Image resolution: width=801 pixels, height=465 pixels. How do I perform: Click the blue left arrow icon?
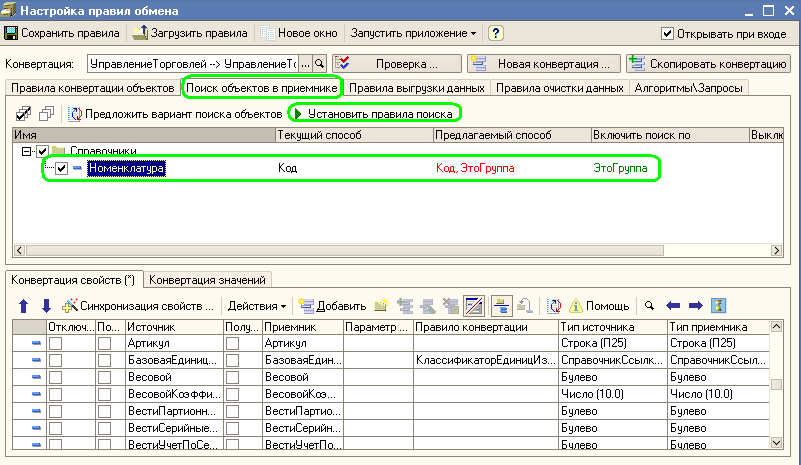click(x=673, y=306)
